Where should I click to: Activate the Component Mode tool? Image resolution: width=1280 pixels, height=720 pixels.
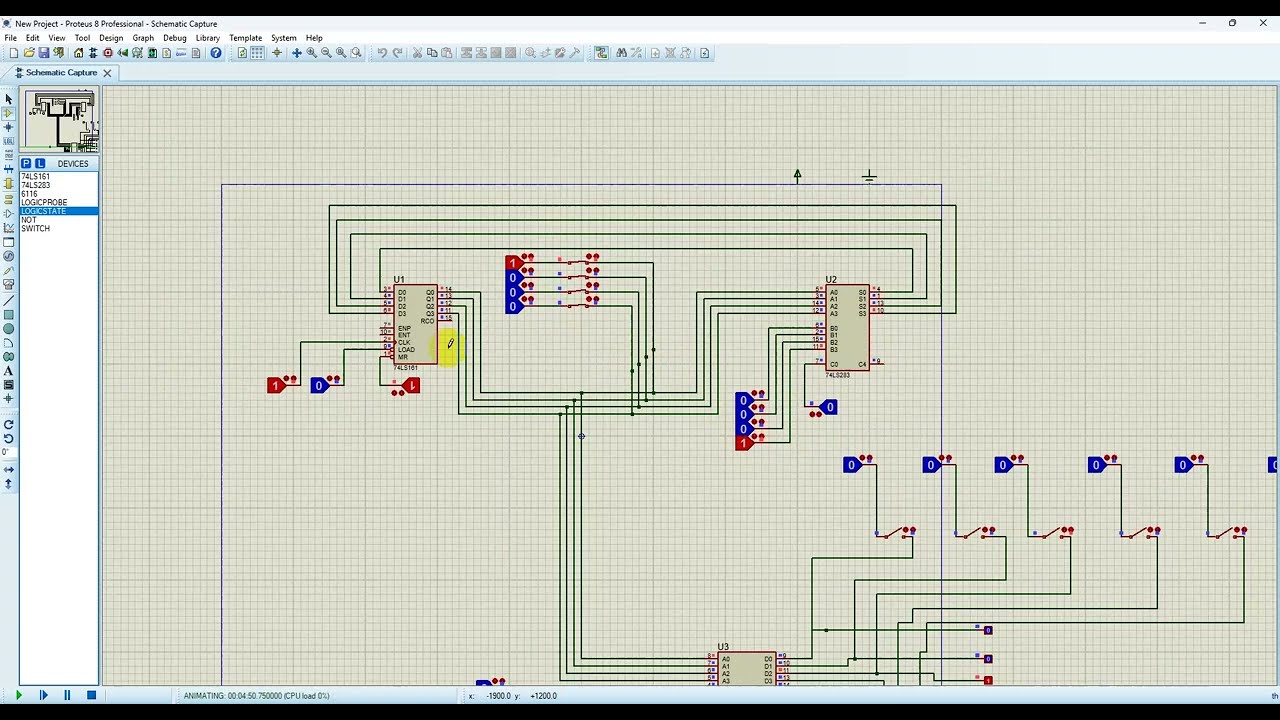(9, 113)
